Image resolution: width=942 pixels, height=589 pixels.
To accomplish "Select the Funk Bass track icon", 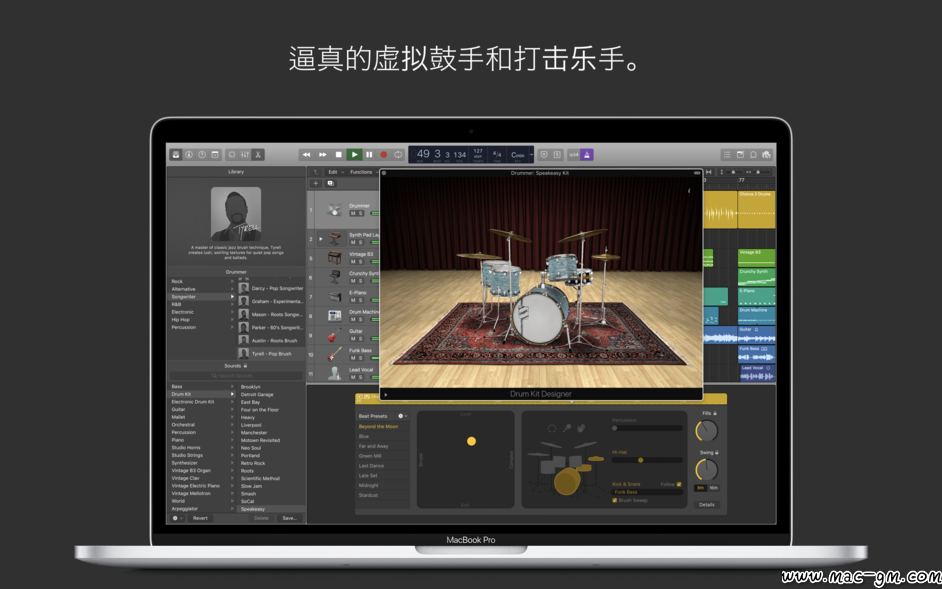I will tap(335, 354).
